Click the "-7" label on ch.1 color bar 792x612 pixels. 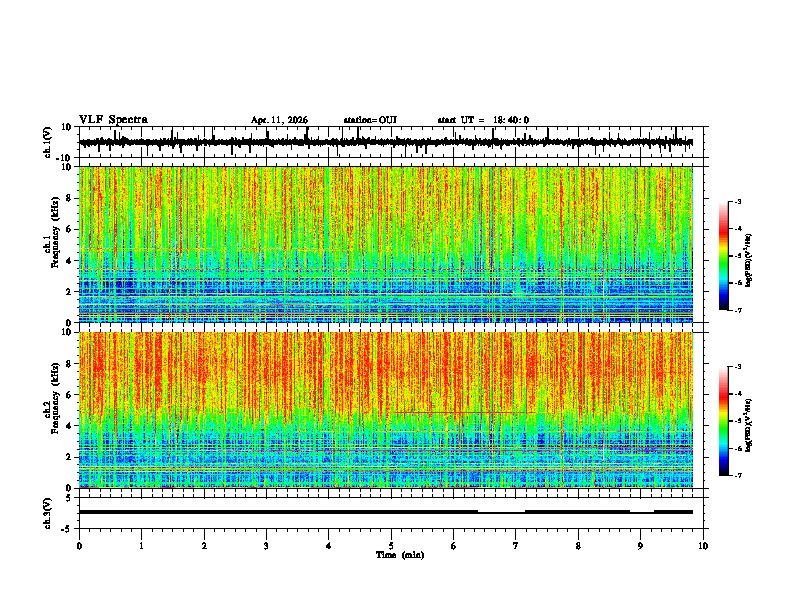737,310
